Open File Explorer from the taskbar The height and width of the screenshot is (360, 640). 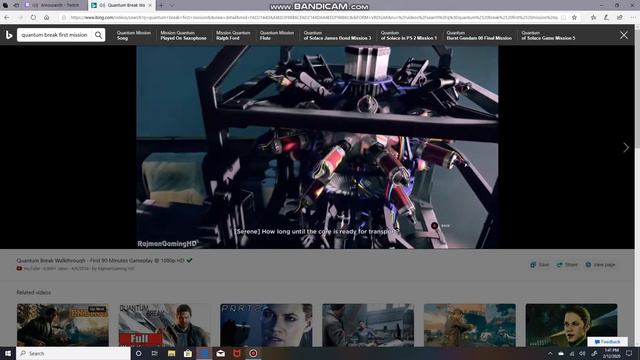coord(171,353)
